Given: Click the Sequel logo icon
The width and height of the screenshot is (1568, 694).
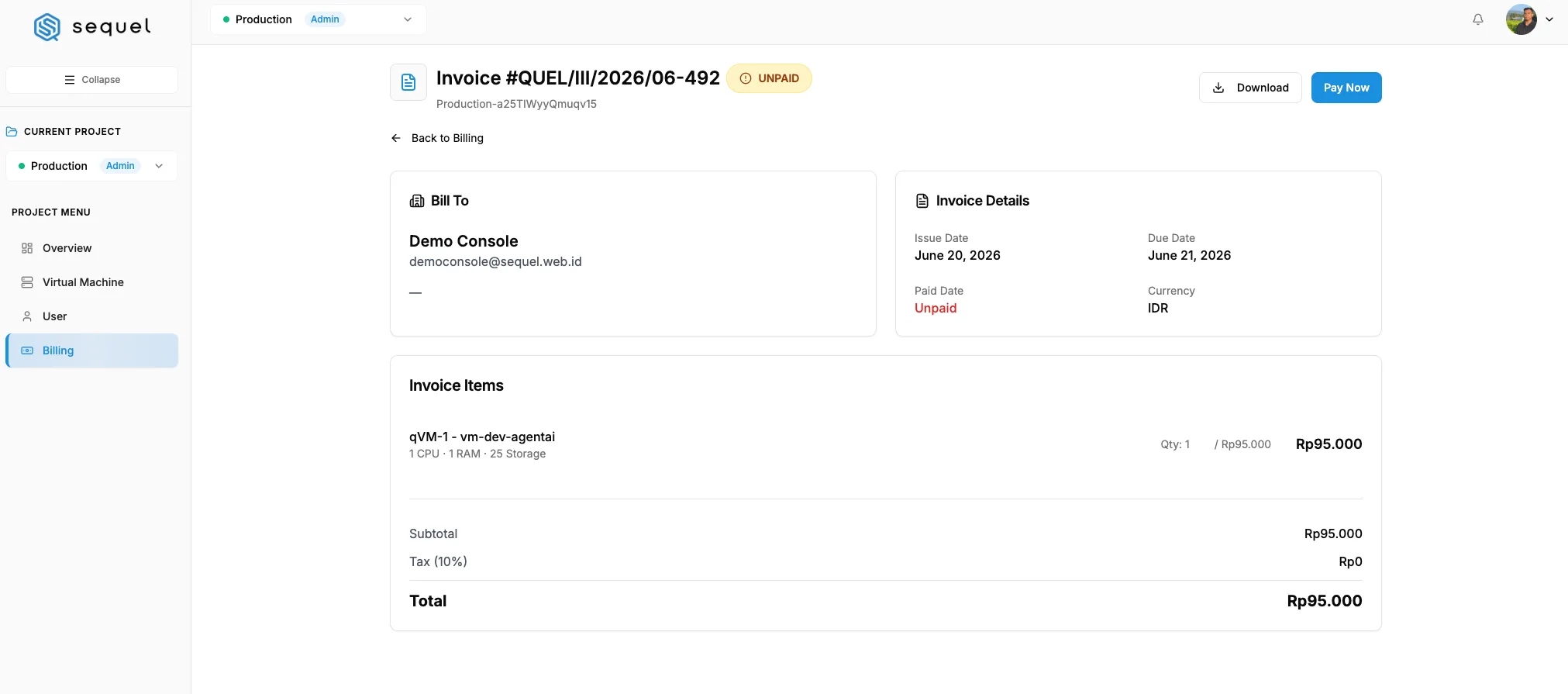Looking at the screenshot, I should click(x=47, y=27).
